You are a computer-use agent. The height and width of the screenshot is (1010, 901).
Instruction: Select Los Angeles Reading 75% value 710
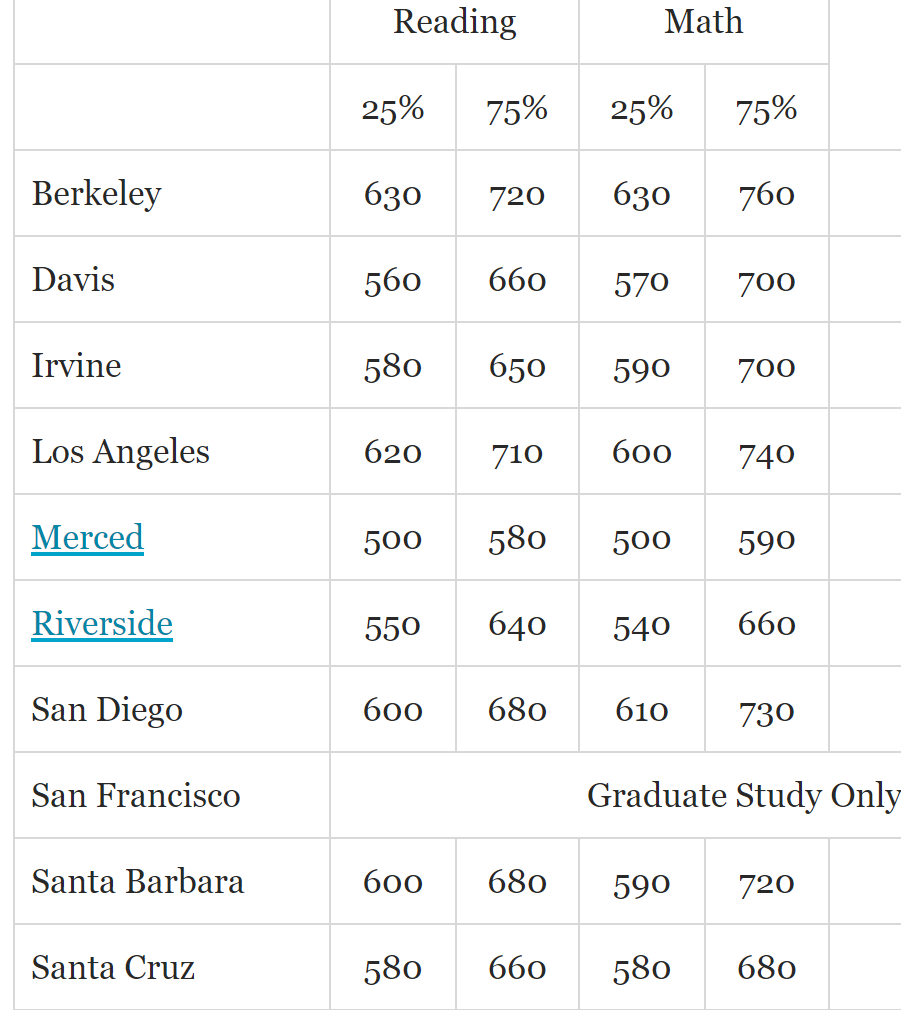(x=517, y=453)
